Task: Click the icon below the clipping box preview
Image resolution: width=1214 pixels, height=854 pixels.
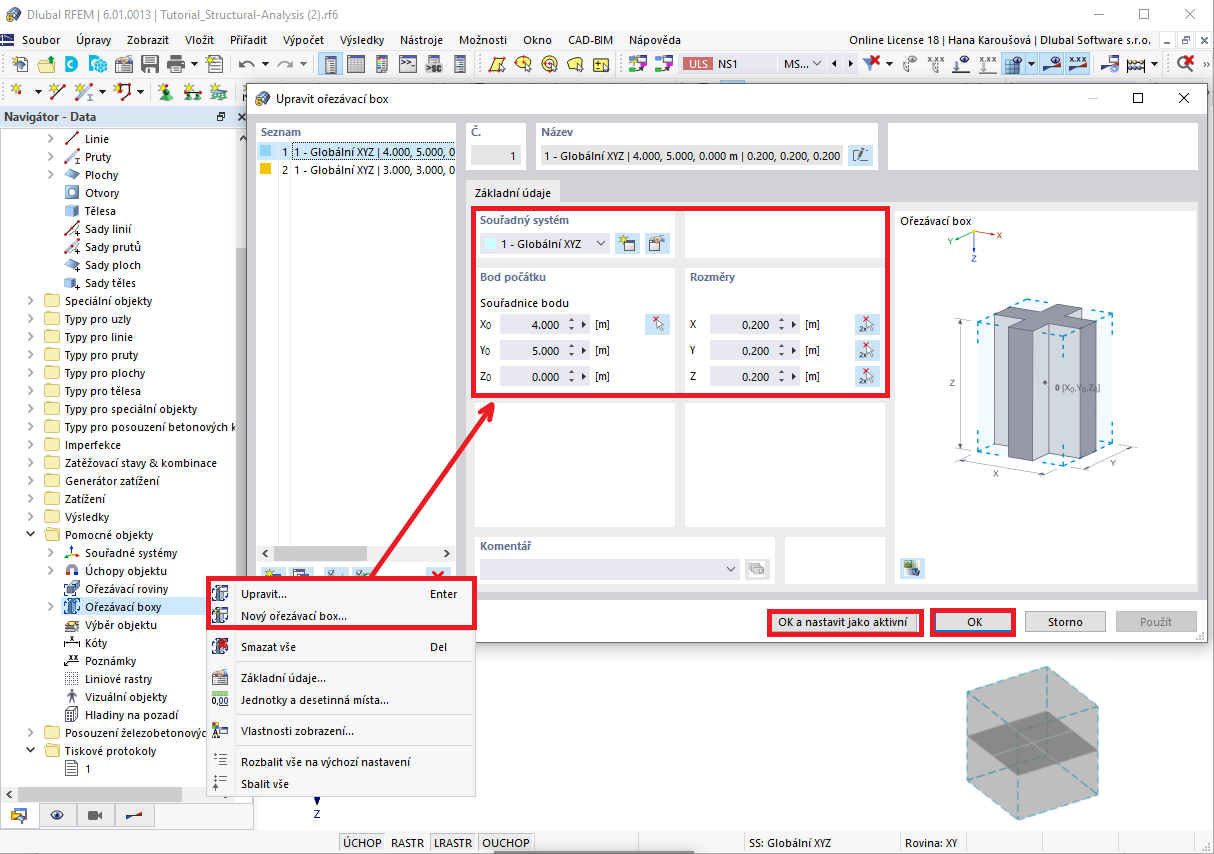Action: tap(912, 567)
